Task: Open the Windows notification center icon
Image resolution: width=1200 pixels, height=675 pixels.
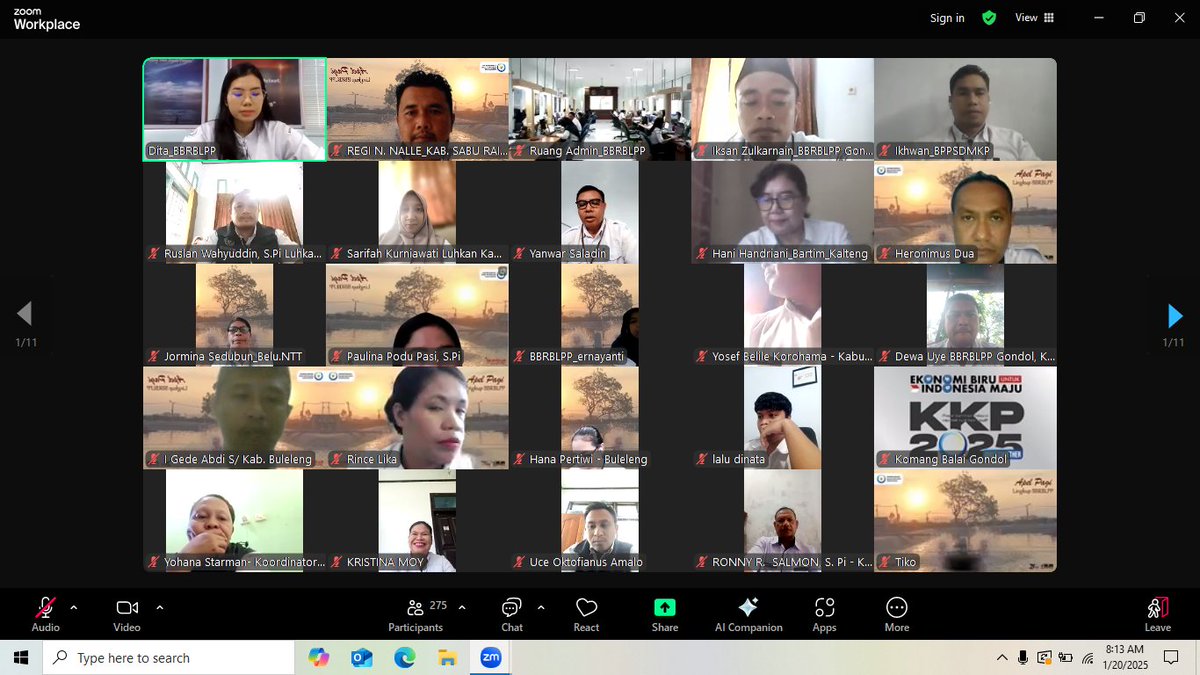Action: coord(1171,657)
